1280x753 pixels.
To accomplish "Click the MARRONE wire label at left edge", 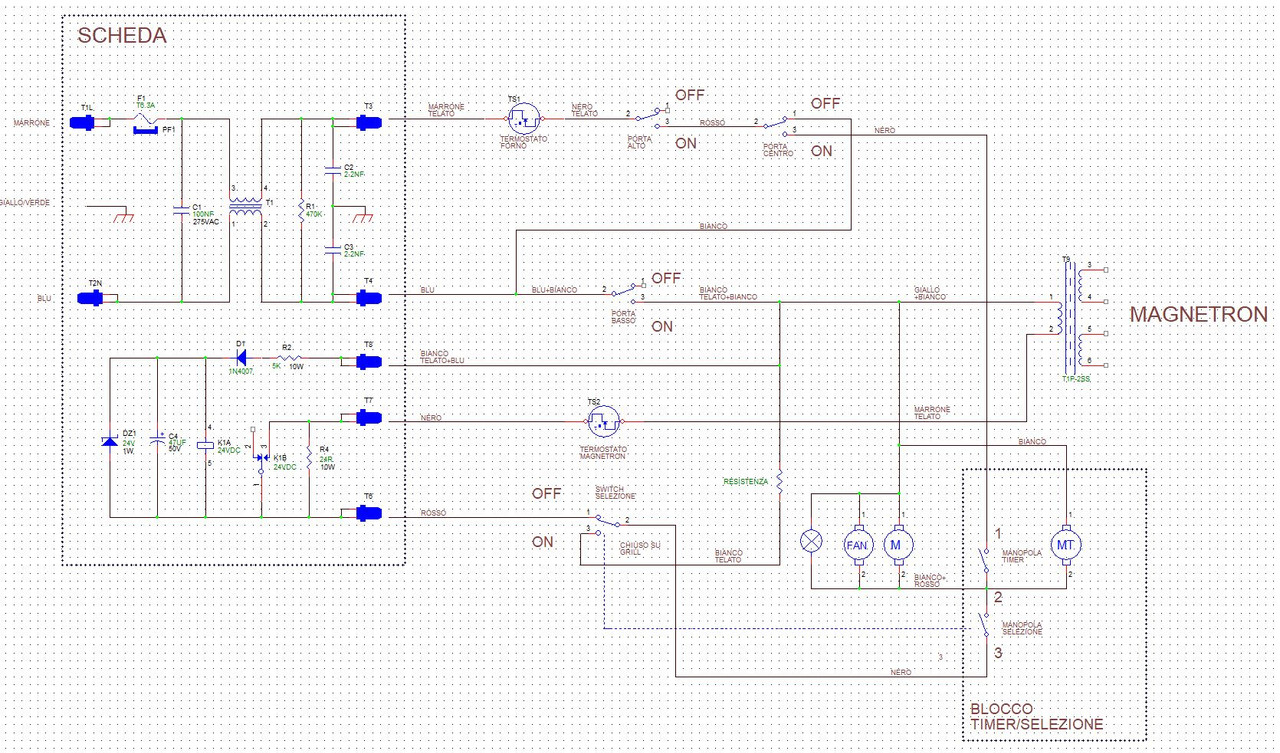I will pos(31,124).
